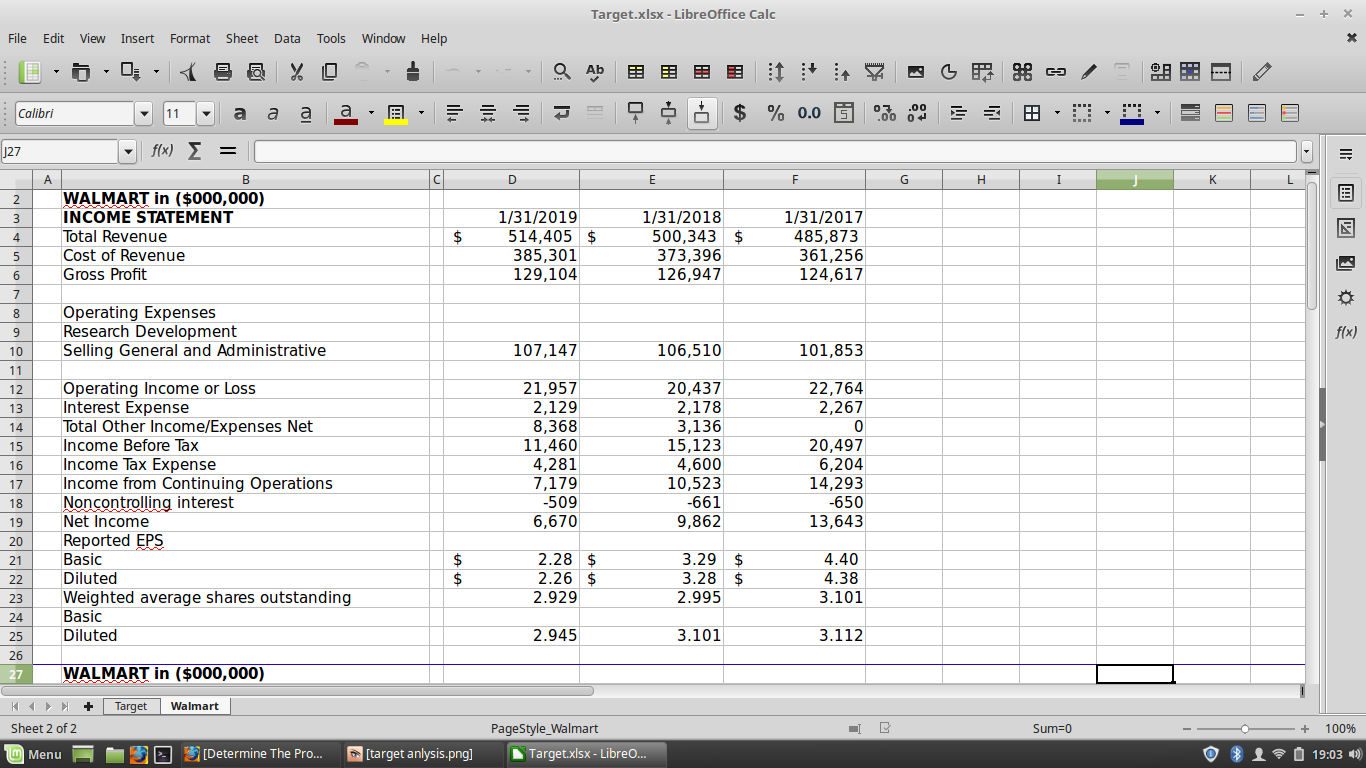Click the Copy icon
The image size is (1366, 768).
[330, 72]
